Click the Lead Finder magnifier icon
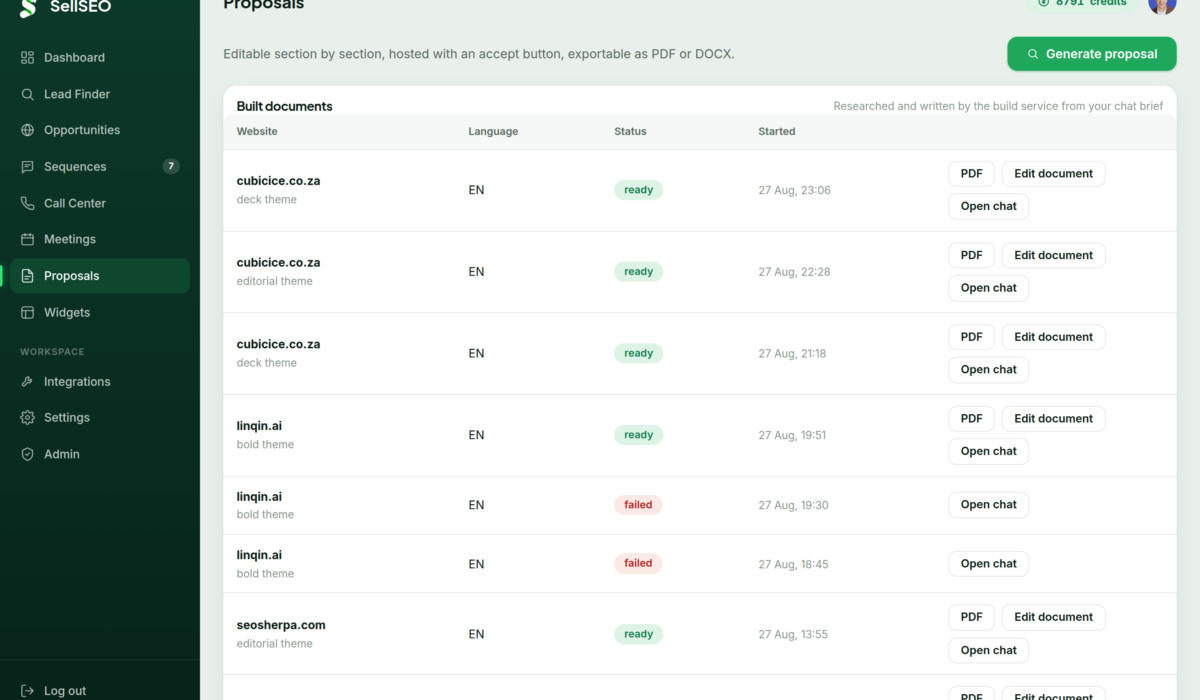Screen dimensions: 1200x700 pyautogui.click(x=28, y=94)
